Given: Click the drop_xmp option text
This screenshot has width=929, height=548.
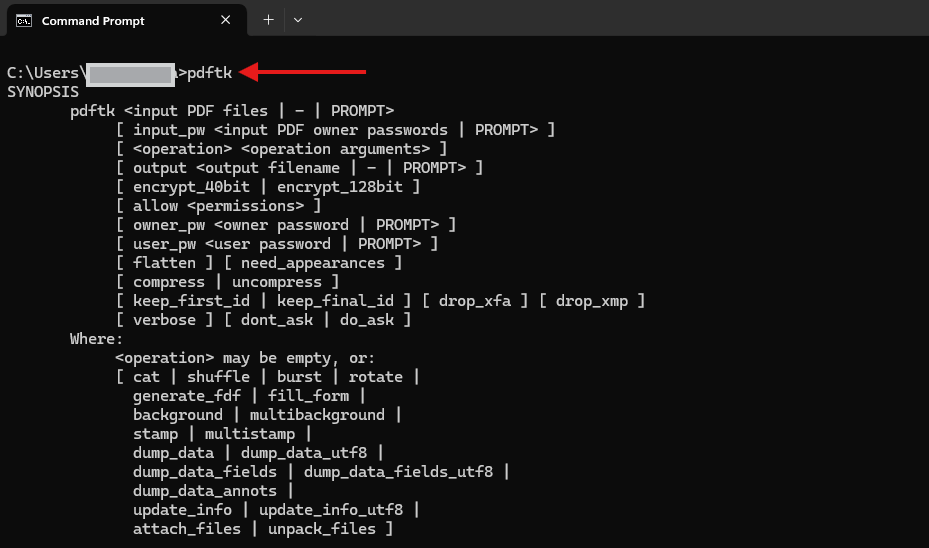Looking at the screenshot, I should point(591,301).
